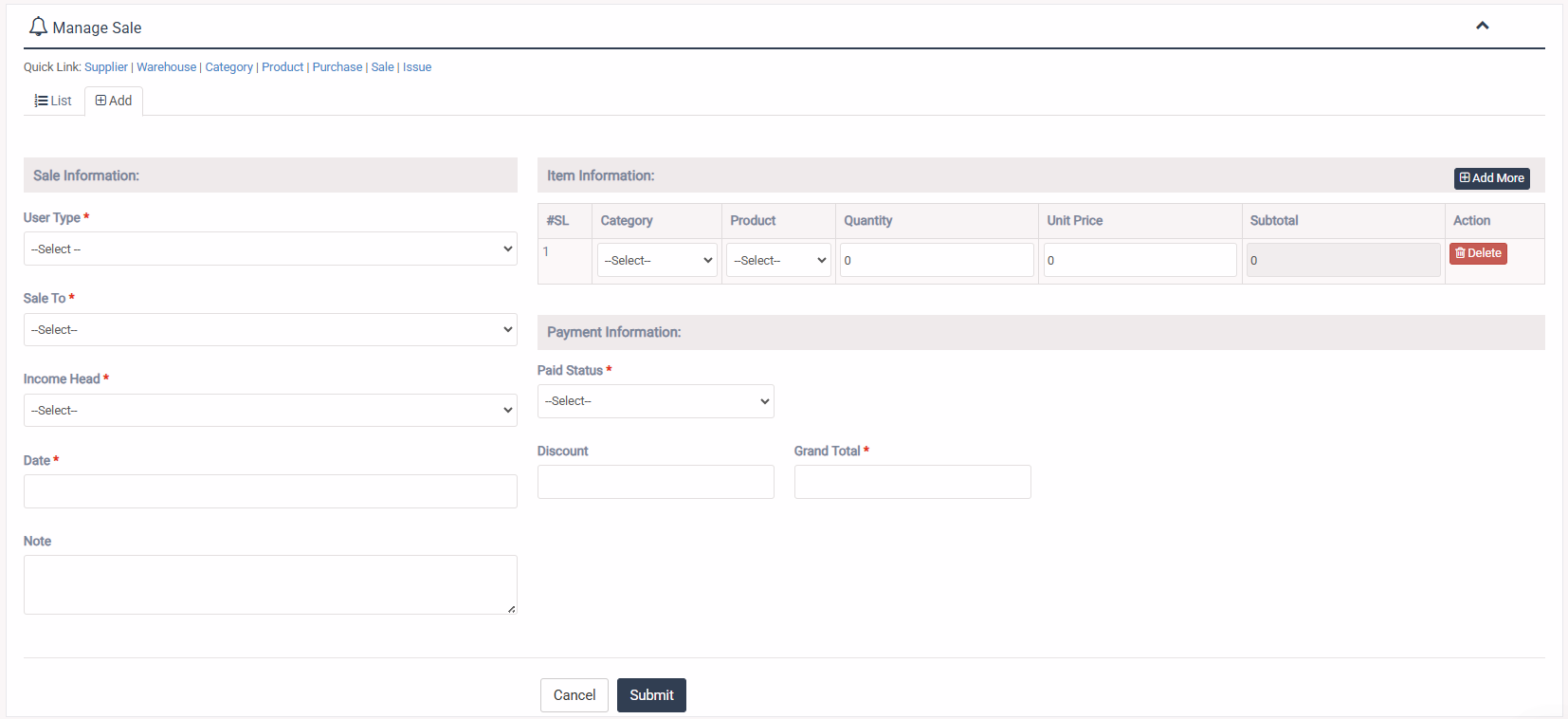Viewport: 1568px width, 719px height.
Task: Switch to the List tab
Action: [x=53, y=101]
